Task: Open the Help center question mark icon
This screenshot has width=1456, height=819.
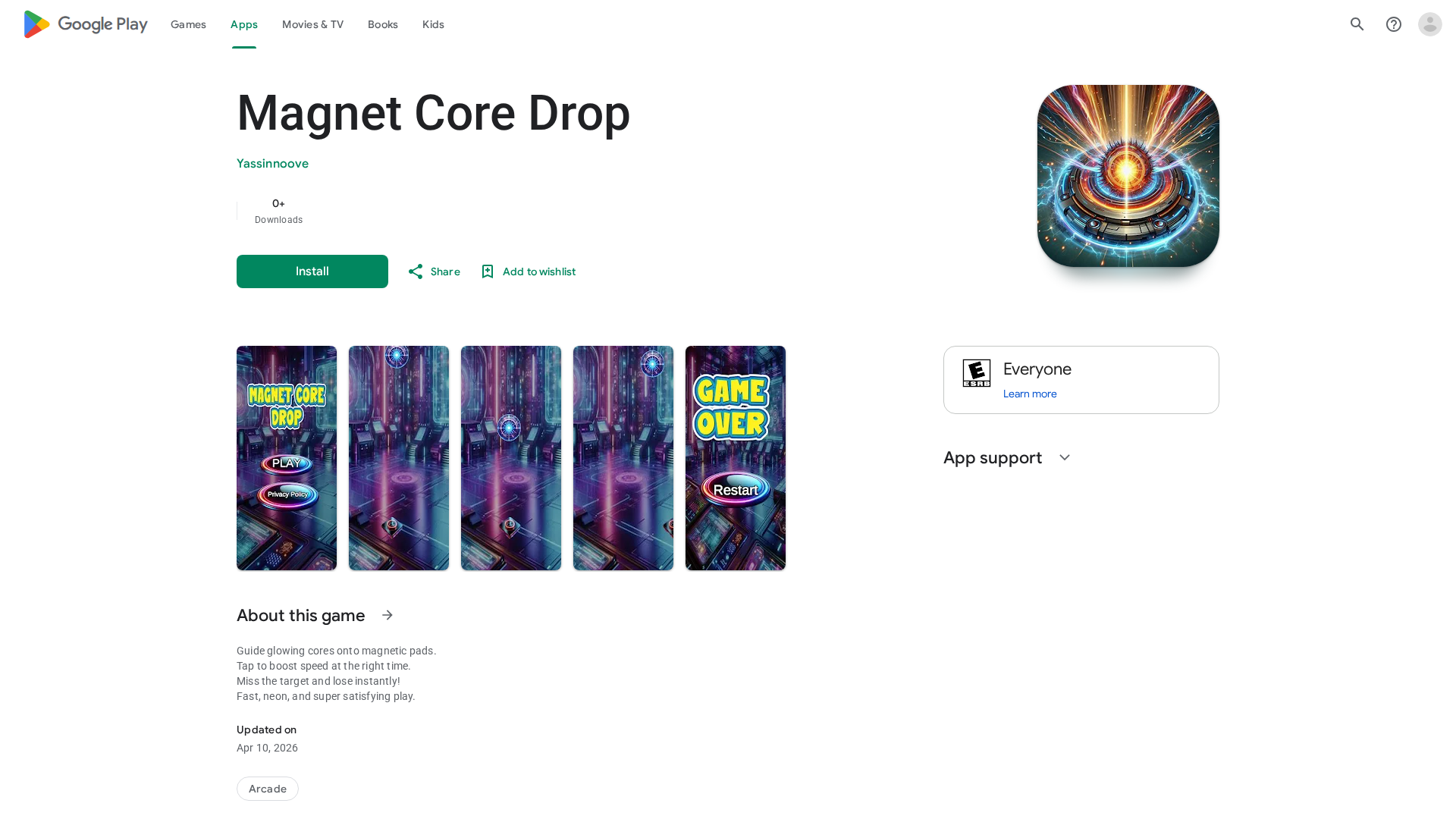Action: pos(1394,24)
